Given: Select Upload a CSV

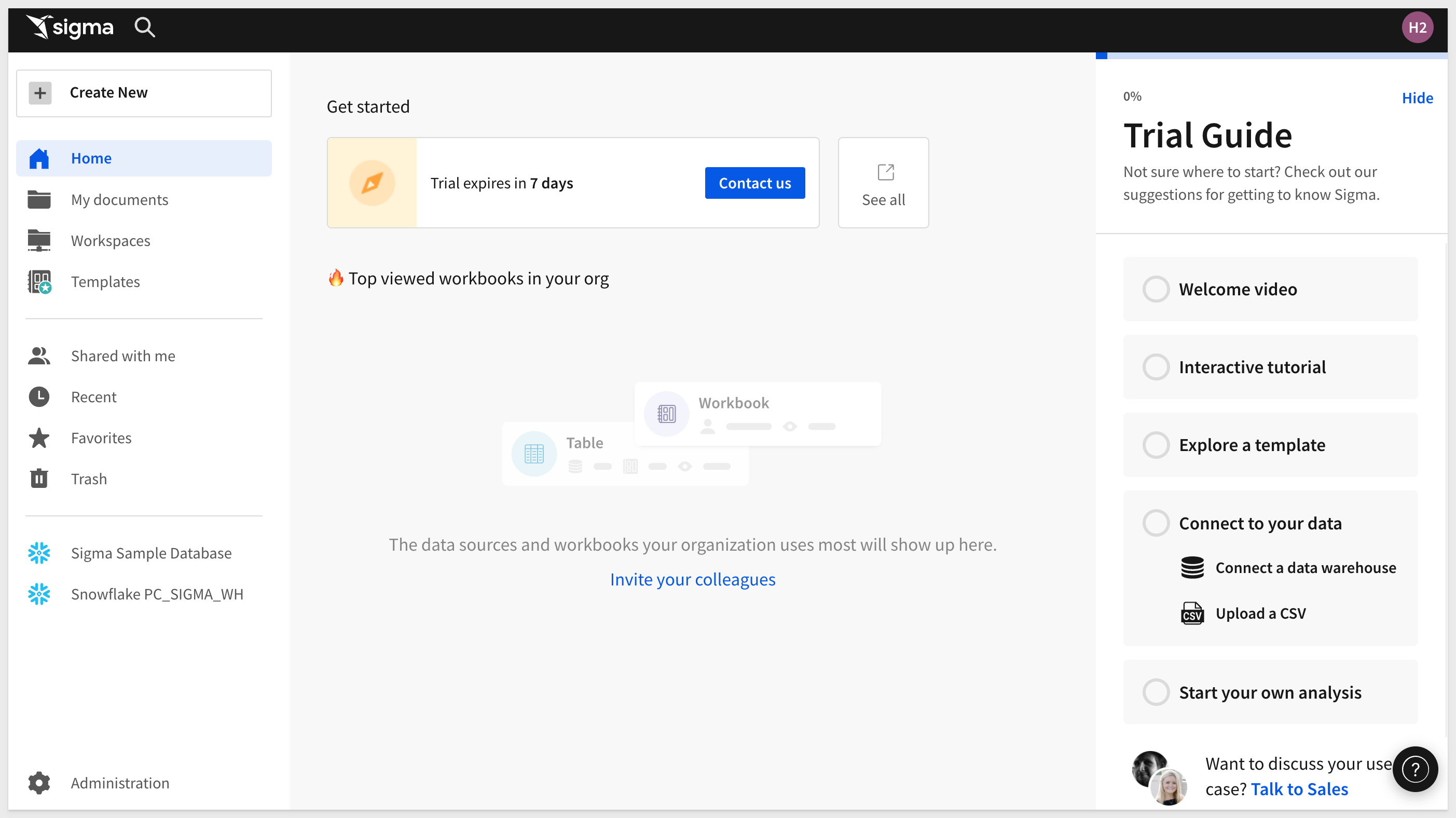Looking at the screenshot, I should 1243,613.
